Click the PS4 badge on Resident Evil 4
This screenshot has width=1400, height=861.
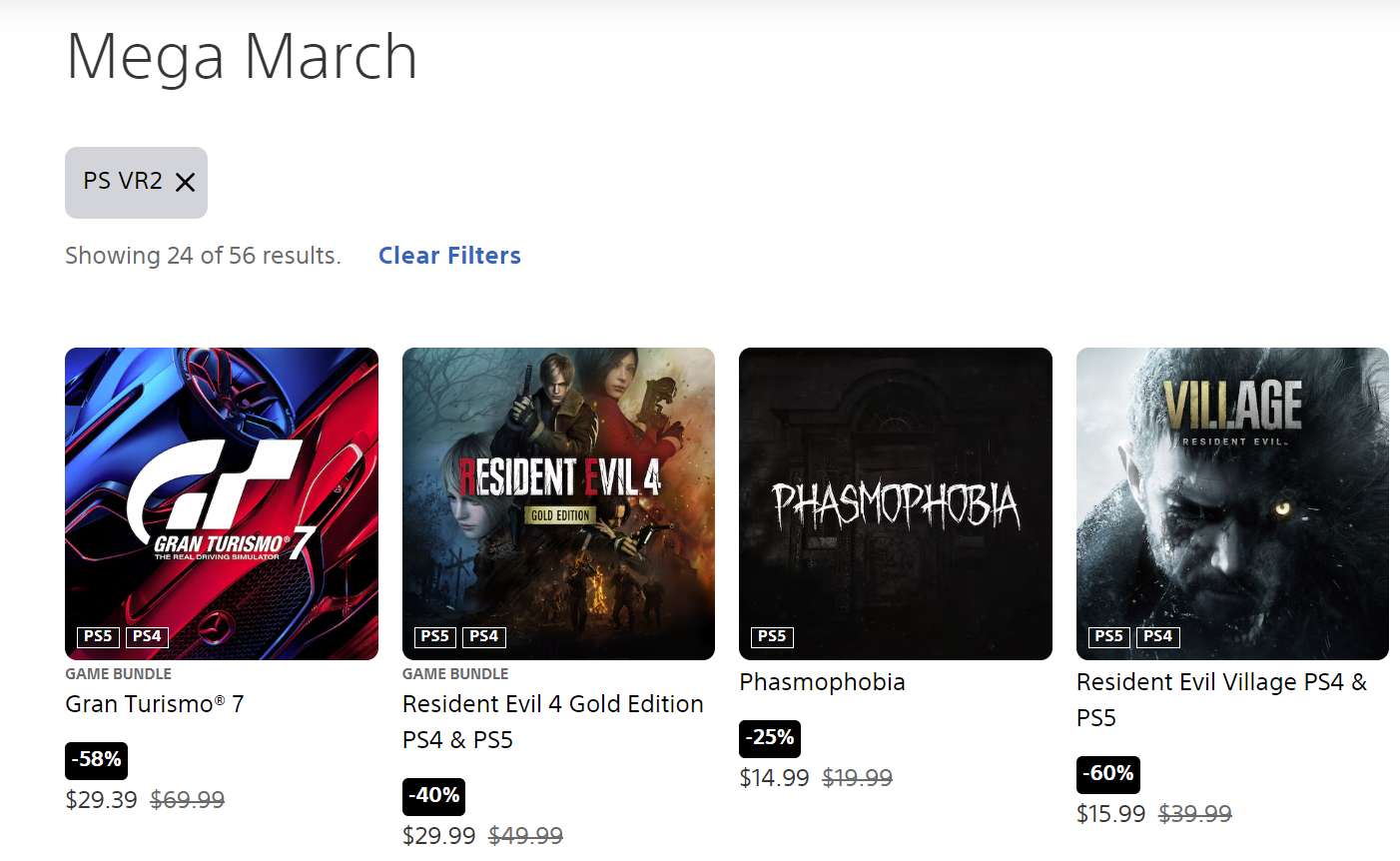pos(483,636)
